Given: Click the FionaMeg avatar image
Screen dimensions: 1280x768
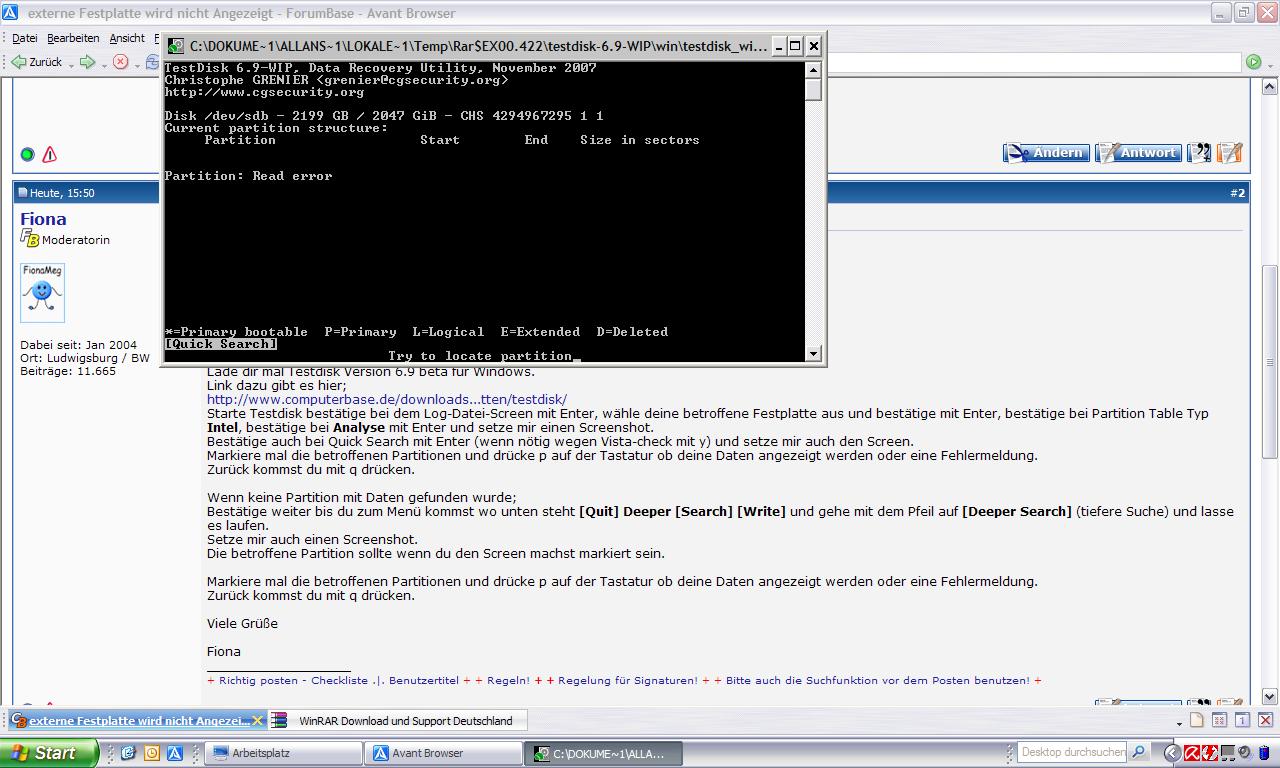Looking at the screenshot, I should (x=42, y=293).
